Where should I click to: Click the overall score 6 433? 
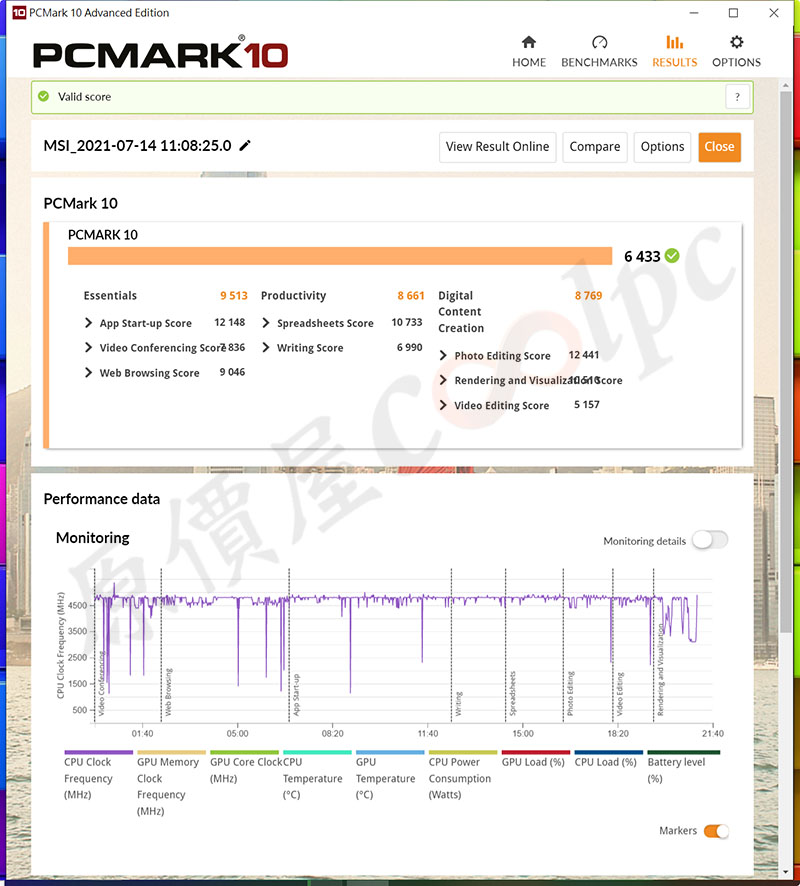click(642, 257)
